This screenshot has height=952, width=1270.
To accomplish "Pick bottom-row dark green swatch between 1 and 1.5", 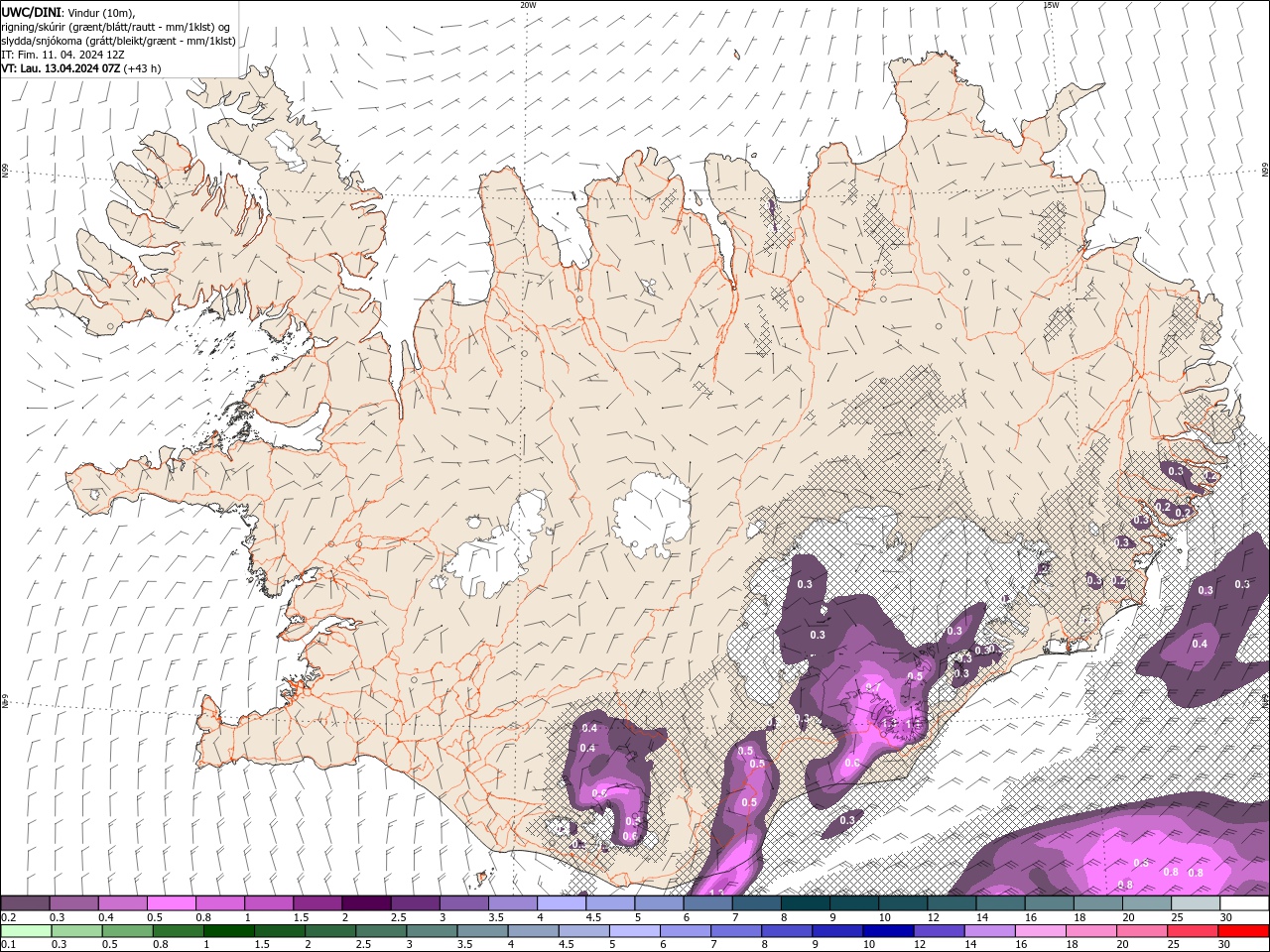I will (228, 931).
